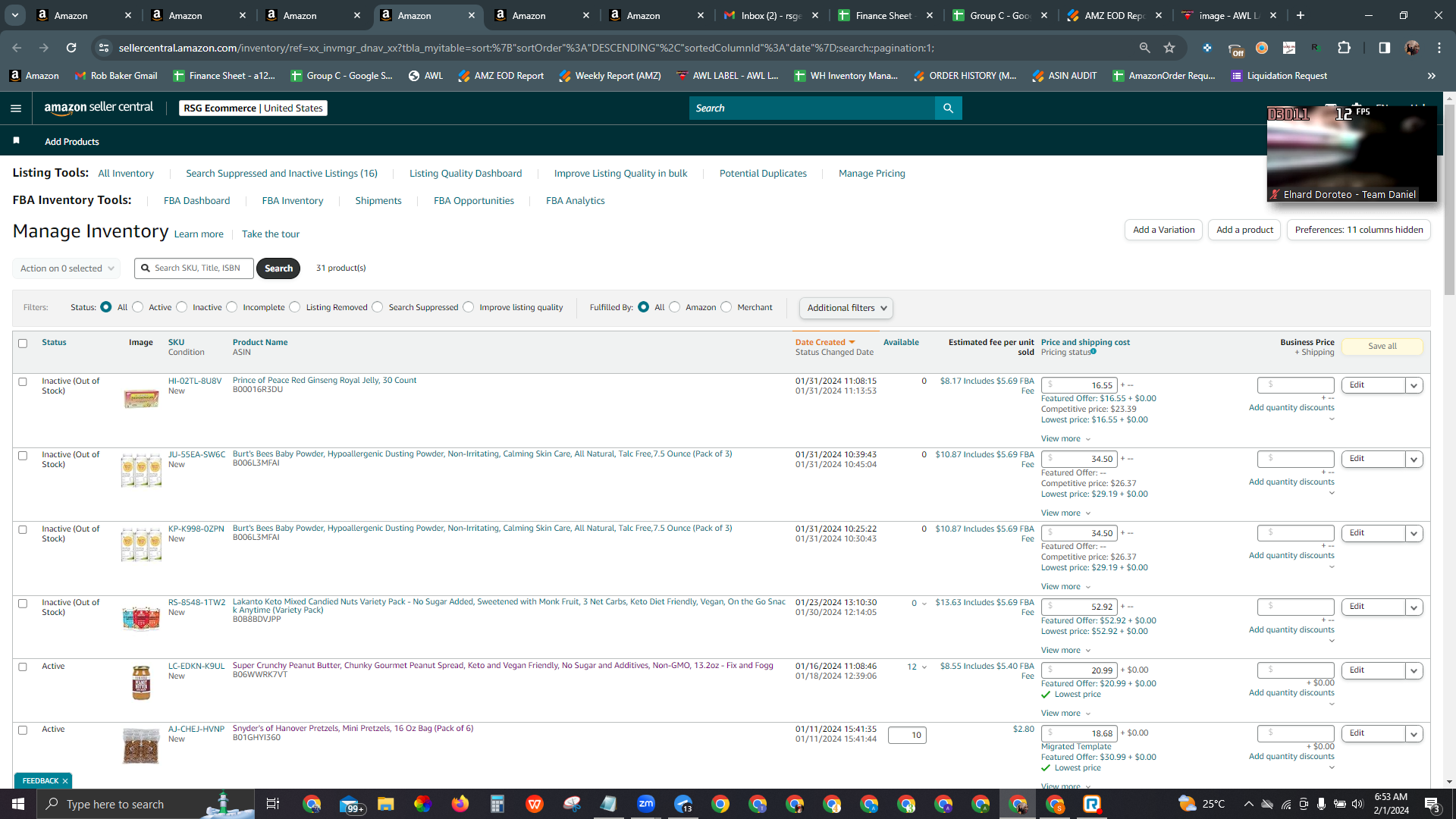This screenshot has width=1456, height=819.
Task: Open FBA Inventory tool link
Action: click(292, 201)
